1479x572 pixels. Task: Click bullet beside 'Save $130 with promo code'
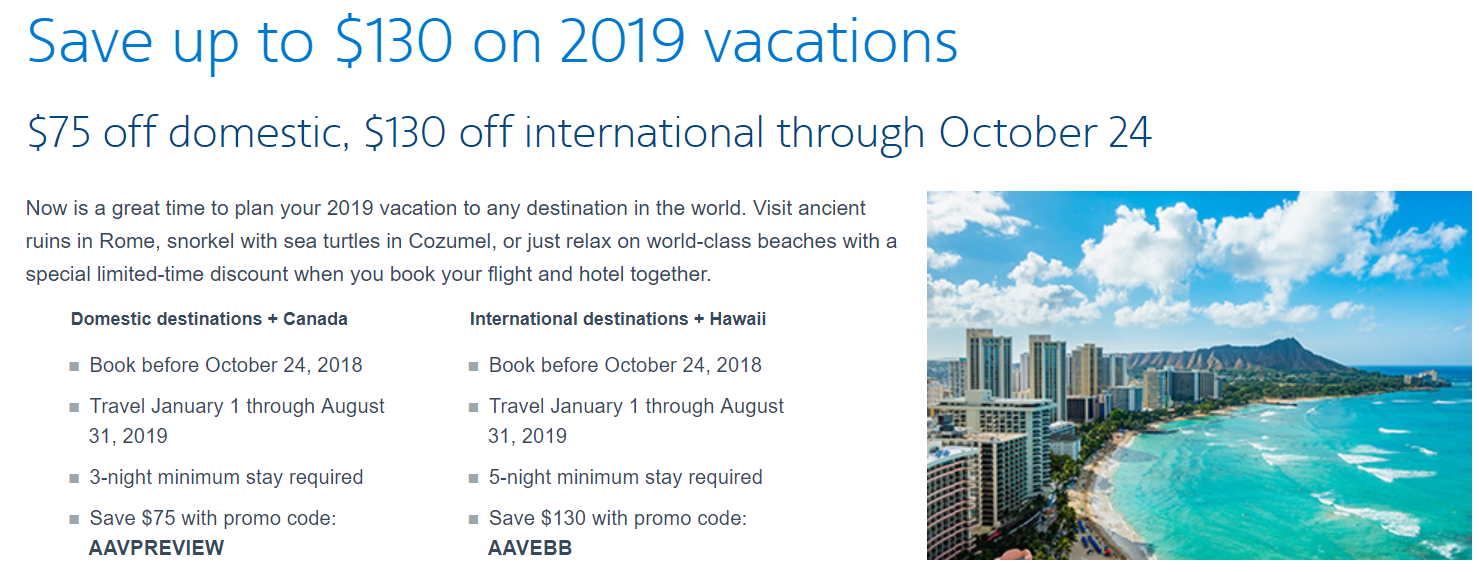(x=473, y=520)
